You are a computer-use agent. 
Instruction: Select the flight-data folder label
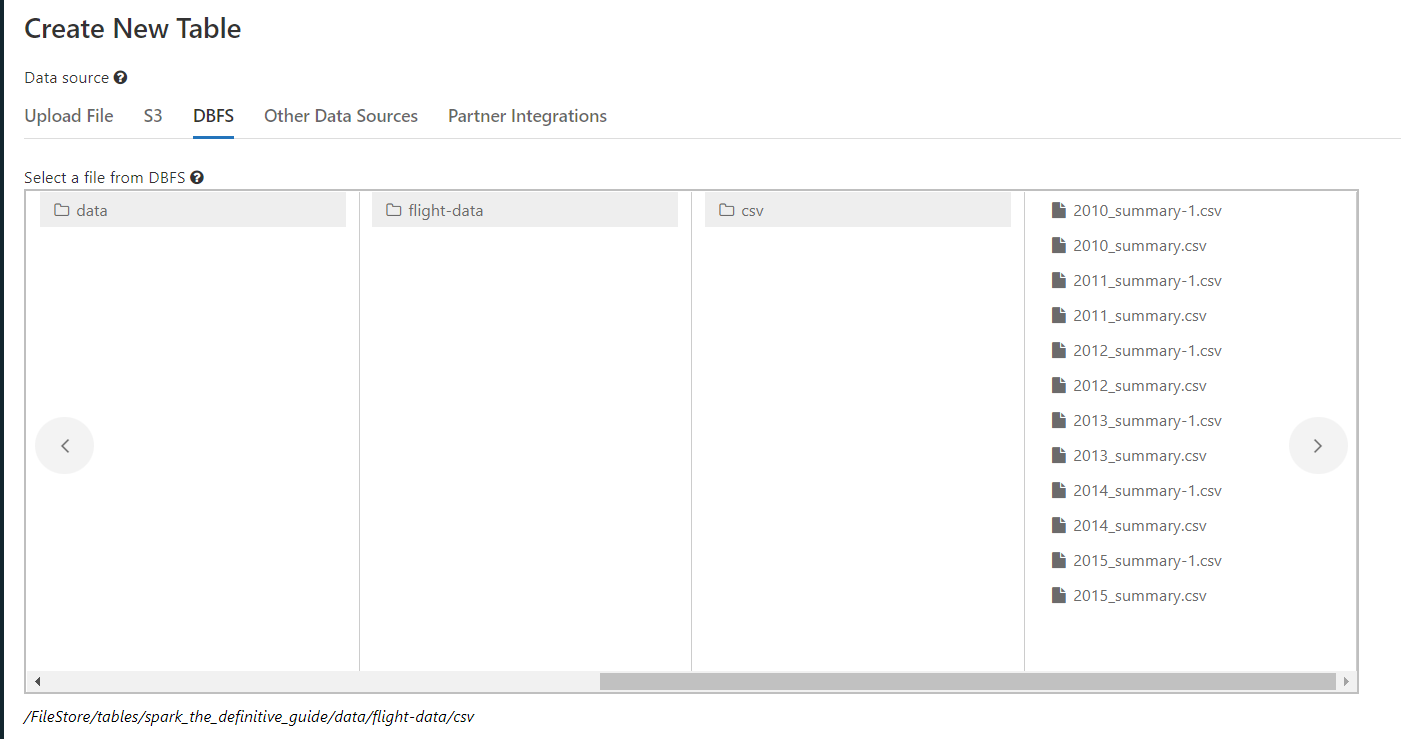click(446, 211)
